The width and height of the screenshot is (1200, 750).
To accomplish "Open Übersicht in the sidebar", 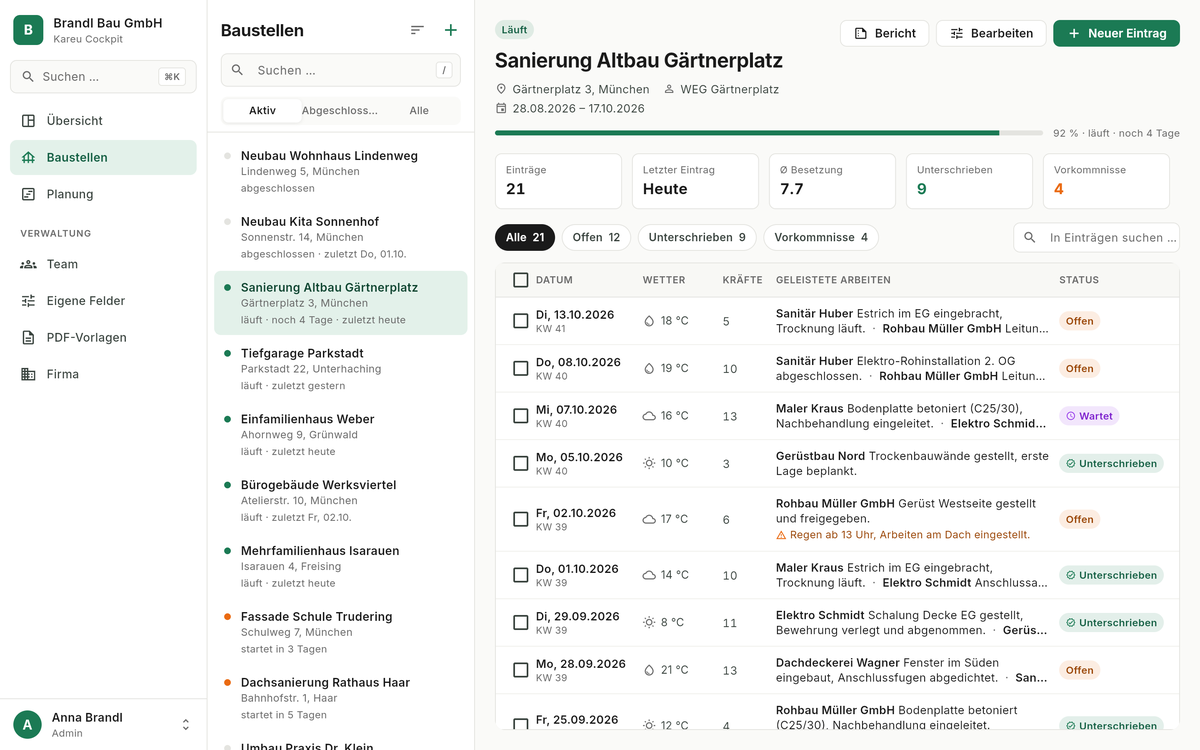I will click(x=103, y=121).
